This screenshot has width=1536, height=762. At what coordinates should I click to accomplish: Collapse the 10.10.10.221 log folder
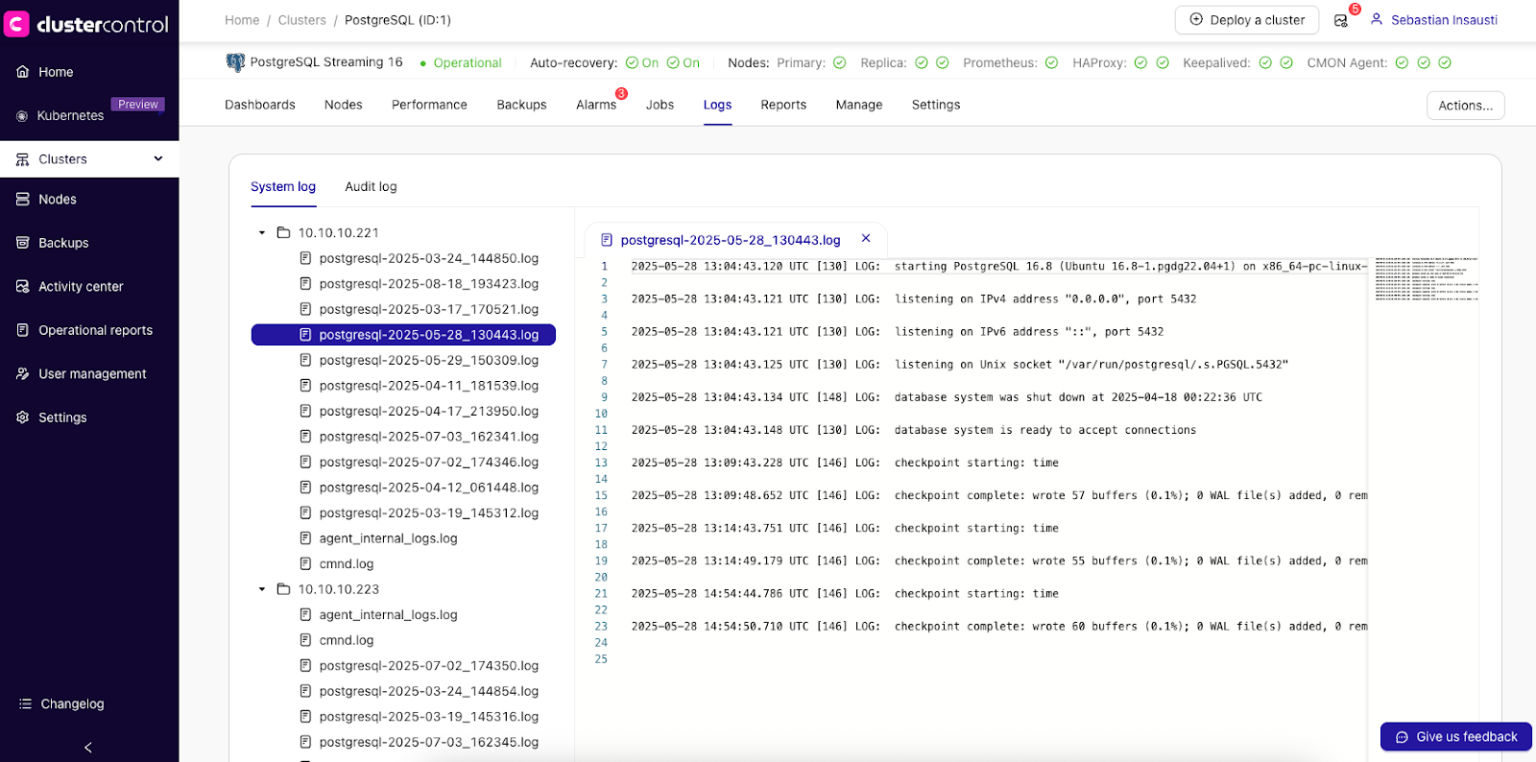click(x=262, y=231)
